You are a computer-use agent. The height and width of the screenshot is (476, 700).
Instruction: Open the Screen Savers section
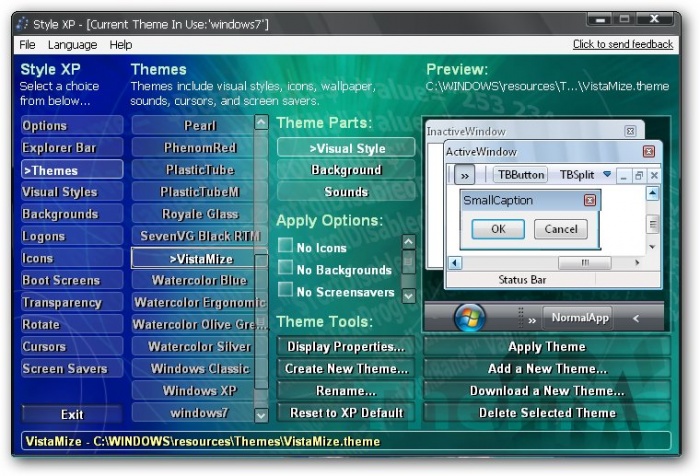coord(72,368)
